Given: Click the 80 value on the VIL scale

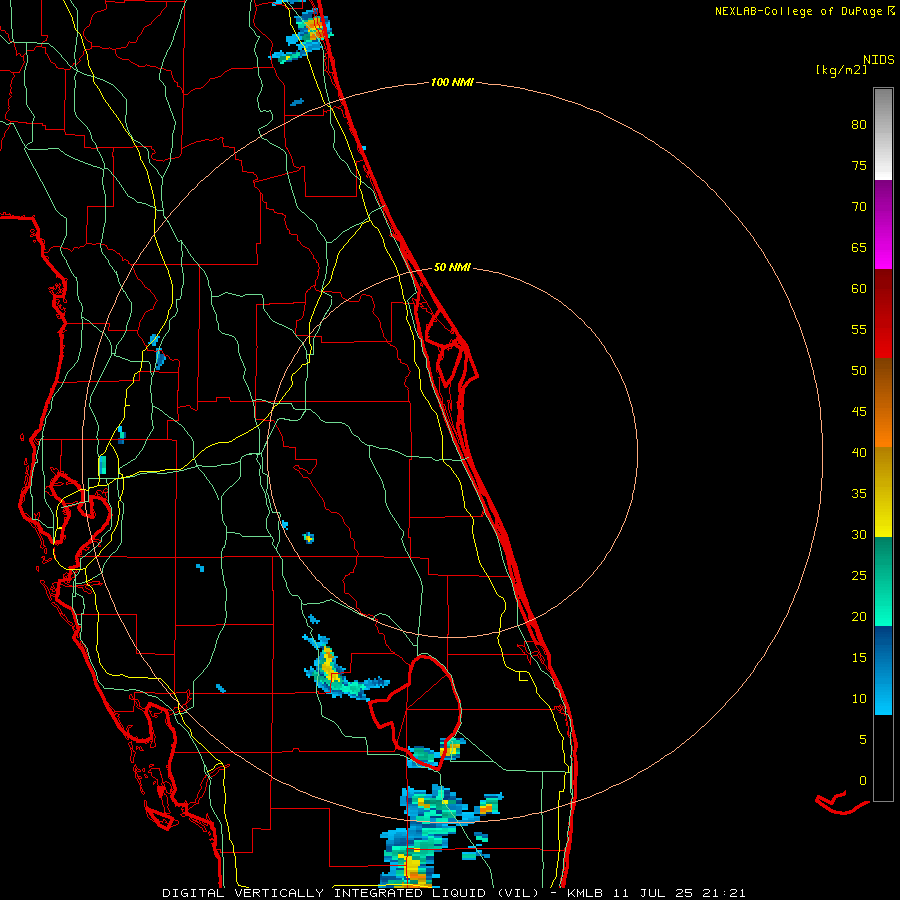Looking at the screenshot, I should [x=859, y=125].
